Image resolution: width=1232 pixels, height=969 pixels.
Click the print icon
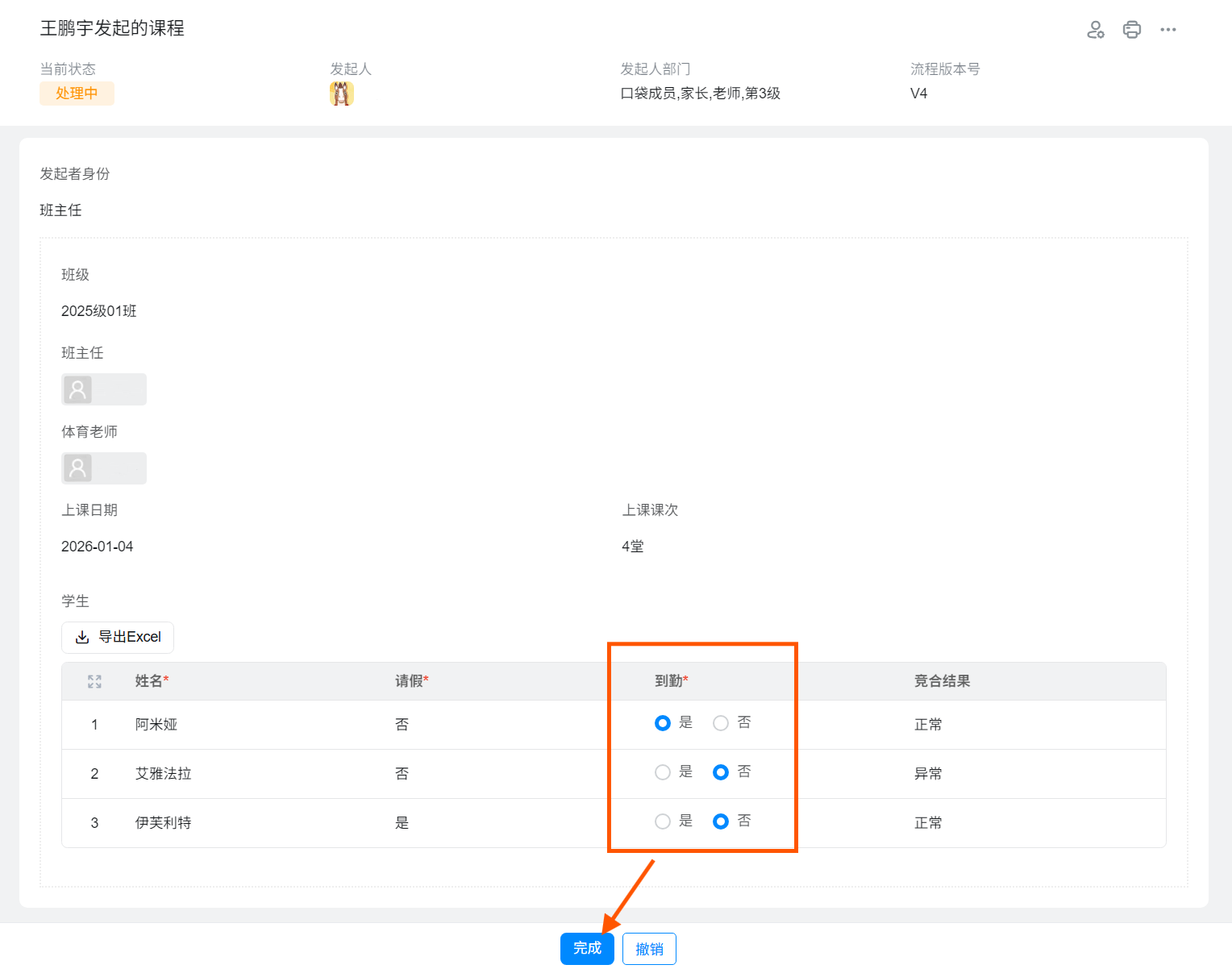pyautogui.click(x=1132, y=30)
